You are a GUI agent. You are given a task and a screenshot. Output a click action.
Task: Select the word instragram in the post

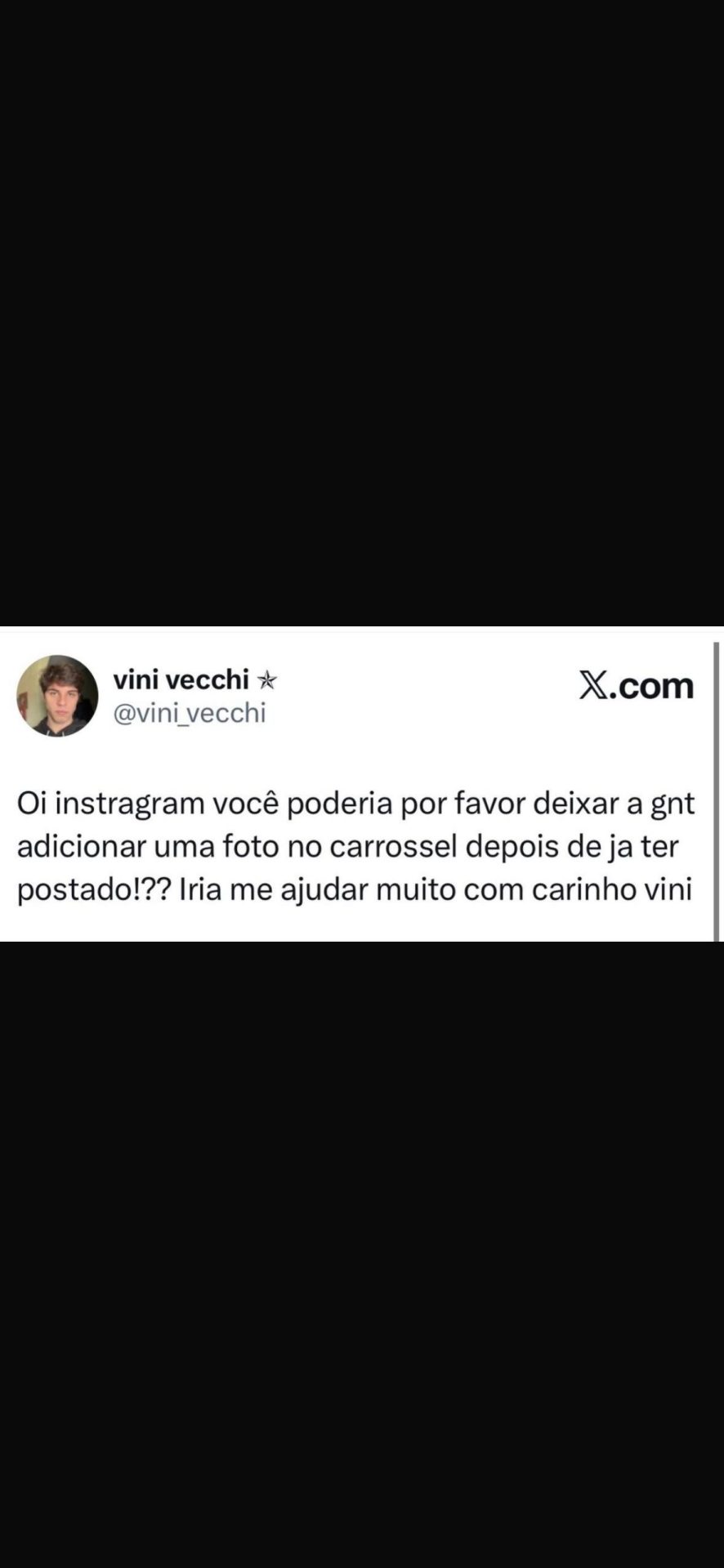129,804
